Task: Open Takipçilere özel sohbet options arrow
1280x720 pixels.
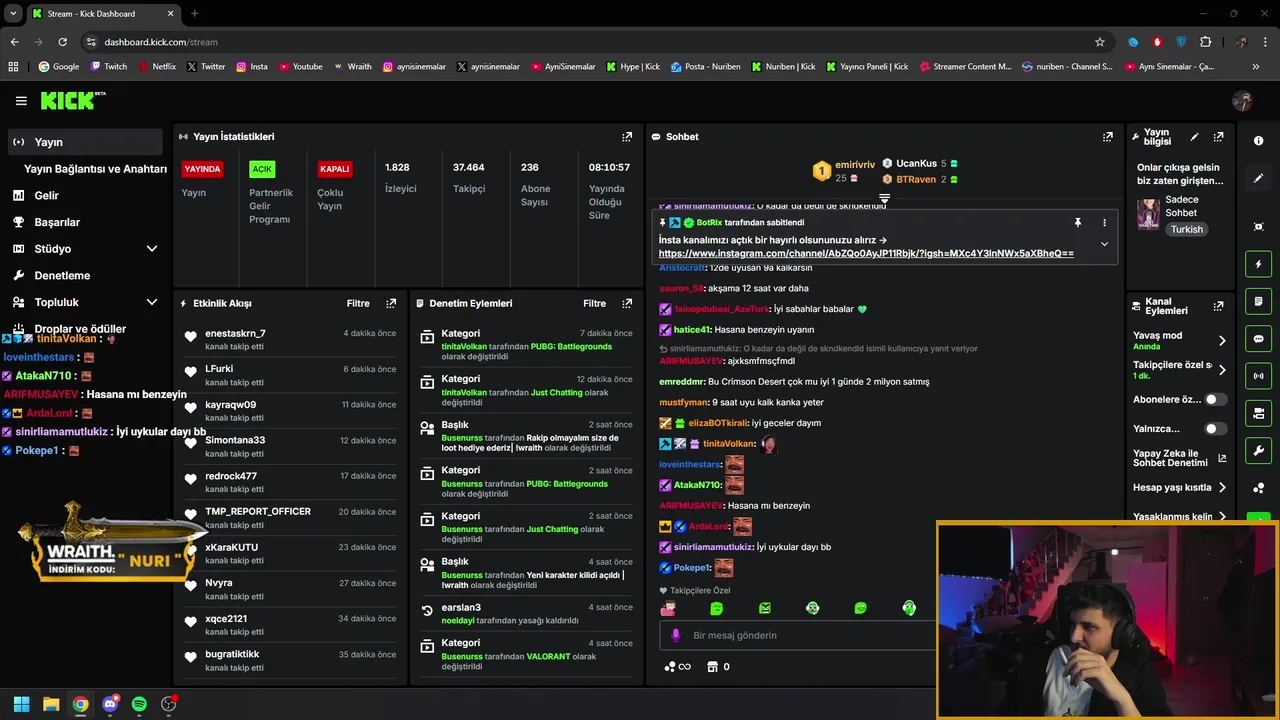Action: [x=1222, y=370]
